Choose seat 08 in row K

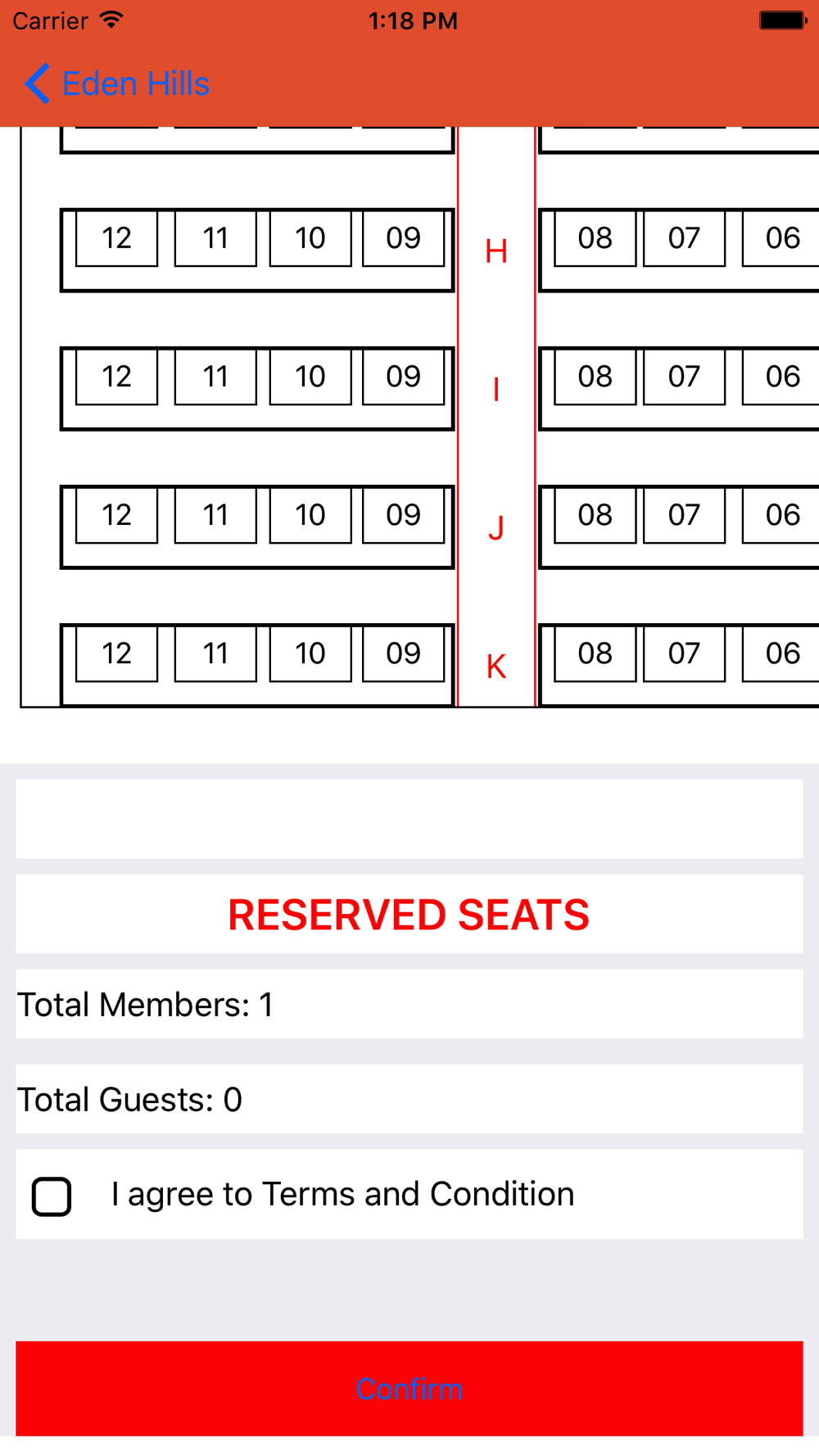coord(595,653)
